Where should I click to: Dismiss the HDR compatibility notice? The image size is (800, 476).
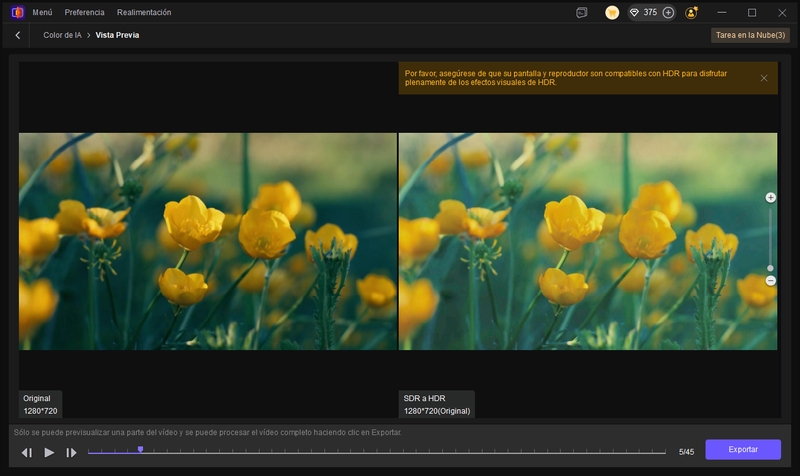pyautogui.click(x=764, y=78)
